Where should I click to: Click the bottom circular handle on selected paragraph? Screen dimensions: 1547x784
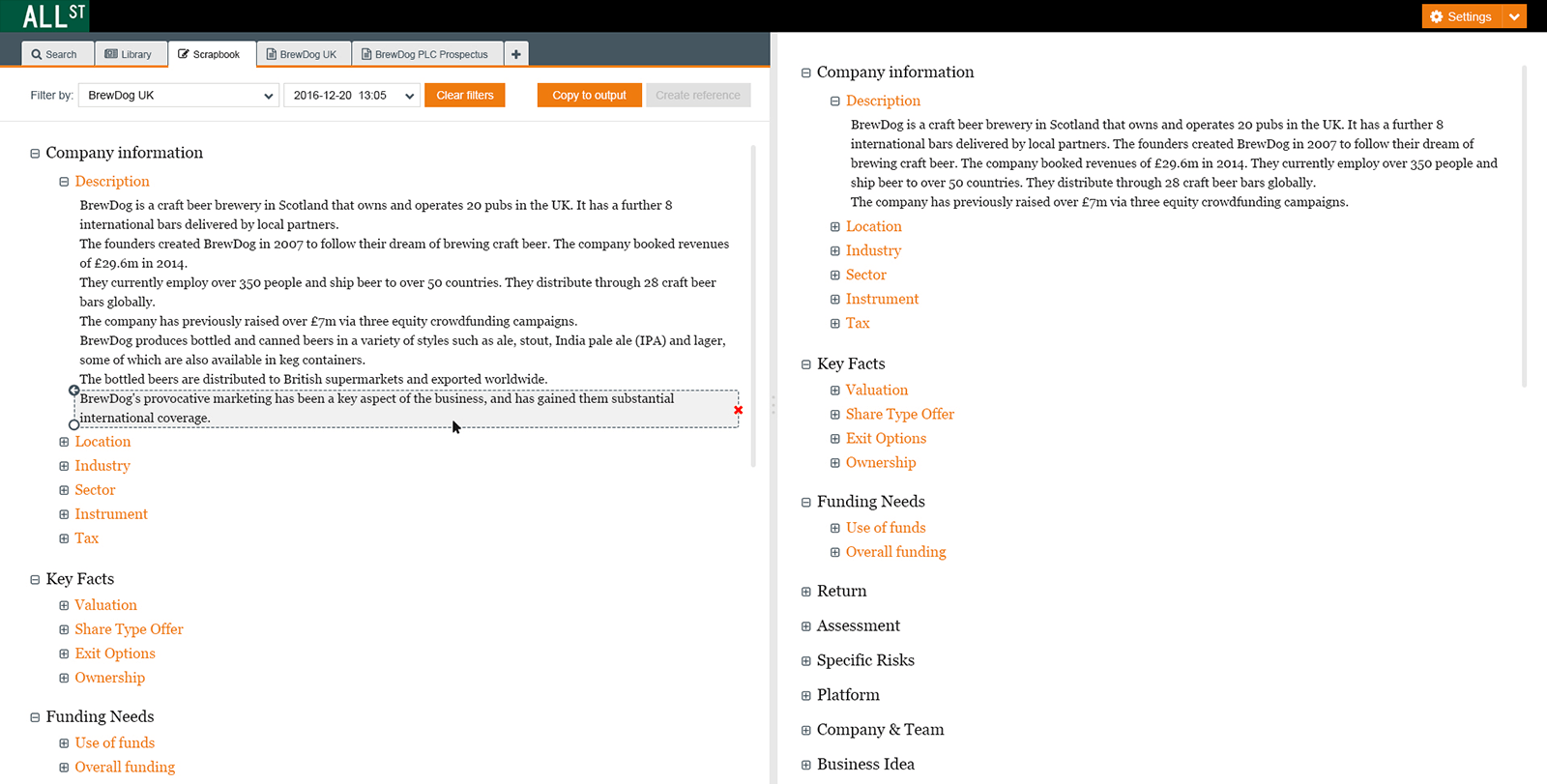[x=73, y=425]
